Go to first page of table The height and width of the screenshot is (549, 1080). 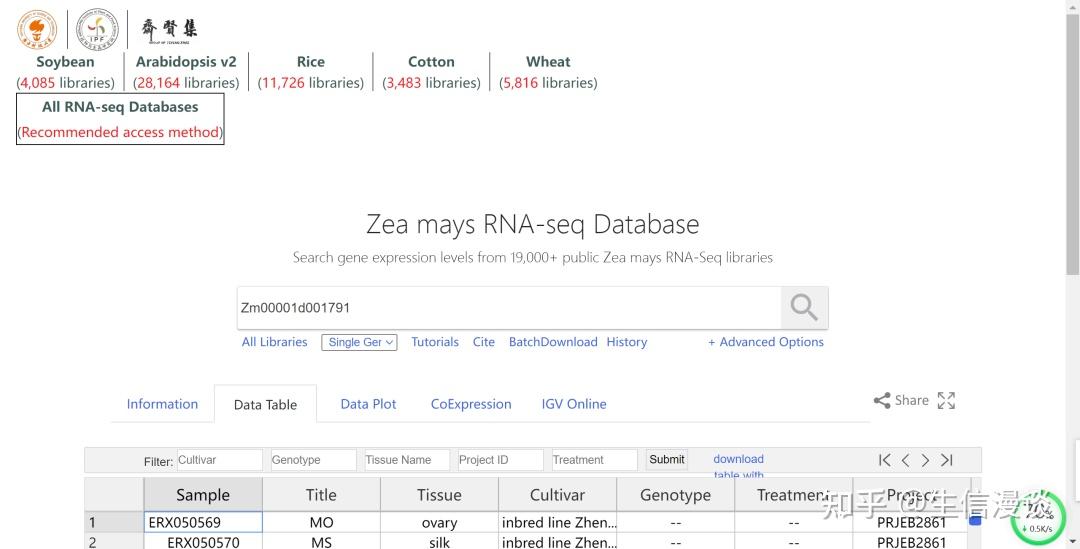[884, 460]
